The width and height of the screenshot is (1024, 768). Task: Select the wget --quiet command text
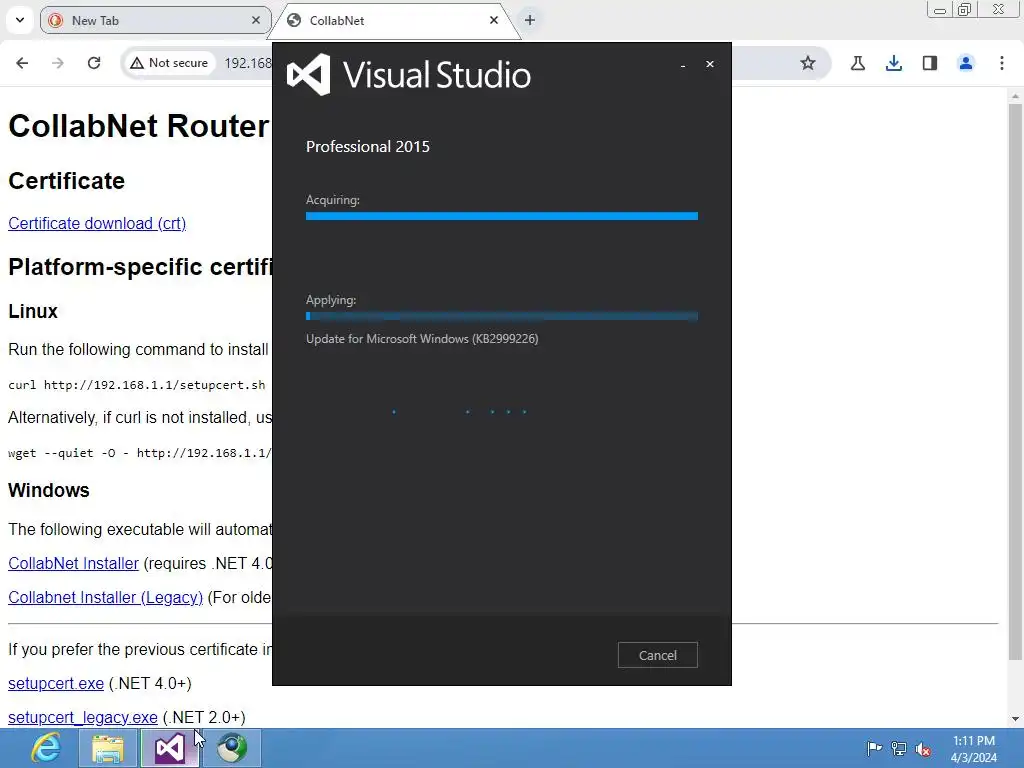pos(139,453)
